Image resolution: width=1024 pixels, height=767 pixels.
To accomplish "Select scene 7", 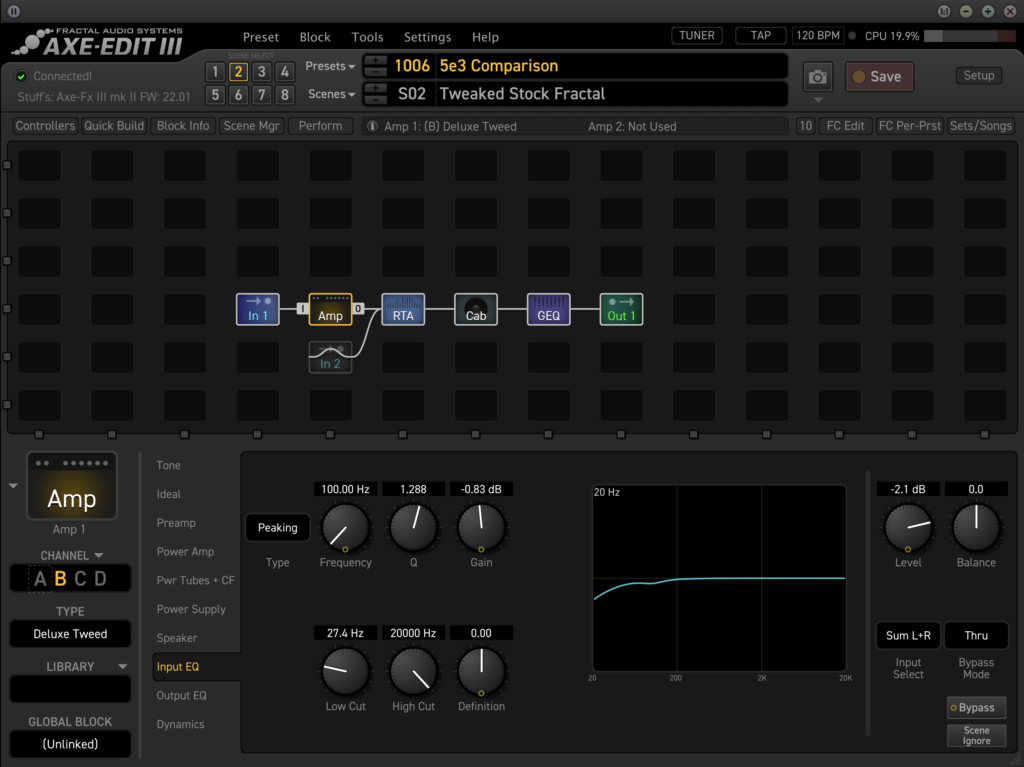I will tap(261, 95).
